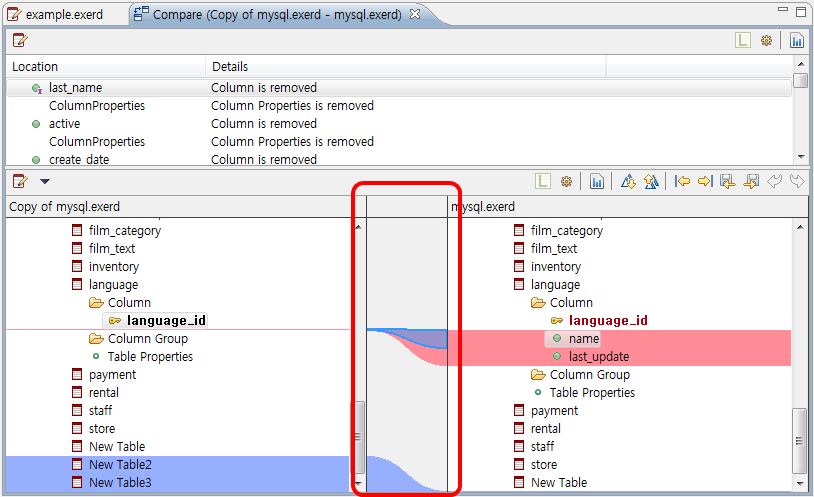Select Table Properties in the Copy of mysql.exerd pane

pyautogui.click(x=150, y=357)
